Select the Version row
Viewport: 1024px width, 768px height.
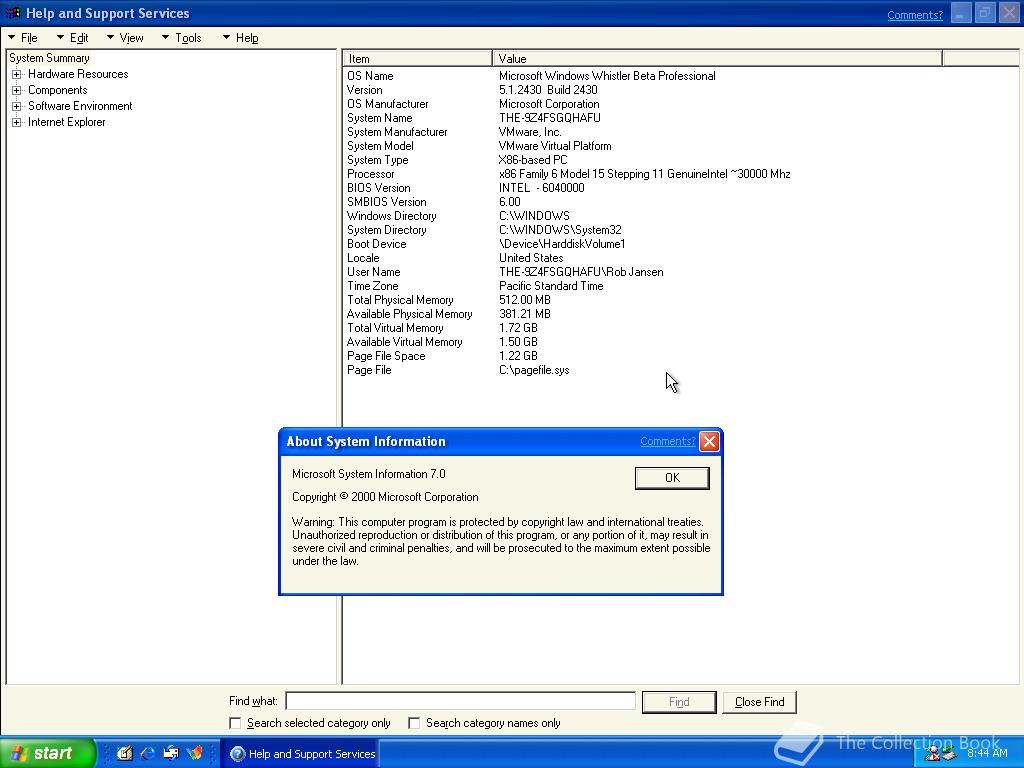[472, 90]
